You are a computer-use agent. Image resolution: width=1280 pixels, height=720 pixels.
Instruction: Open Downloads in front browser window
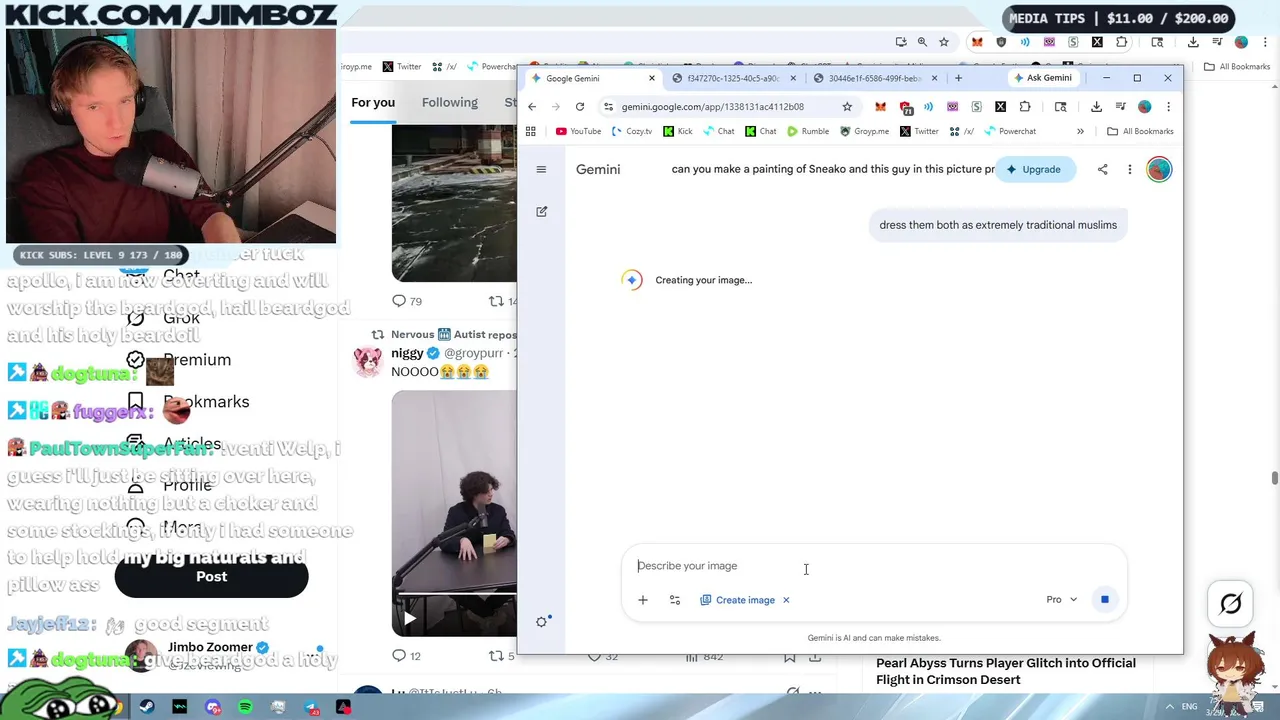[x=1096, y=106]
